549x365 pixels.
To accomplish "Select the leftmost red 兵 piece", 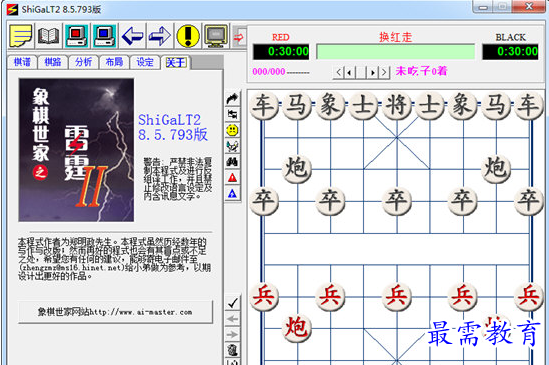I will 264,296.
